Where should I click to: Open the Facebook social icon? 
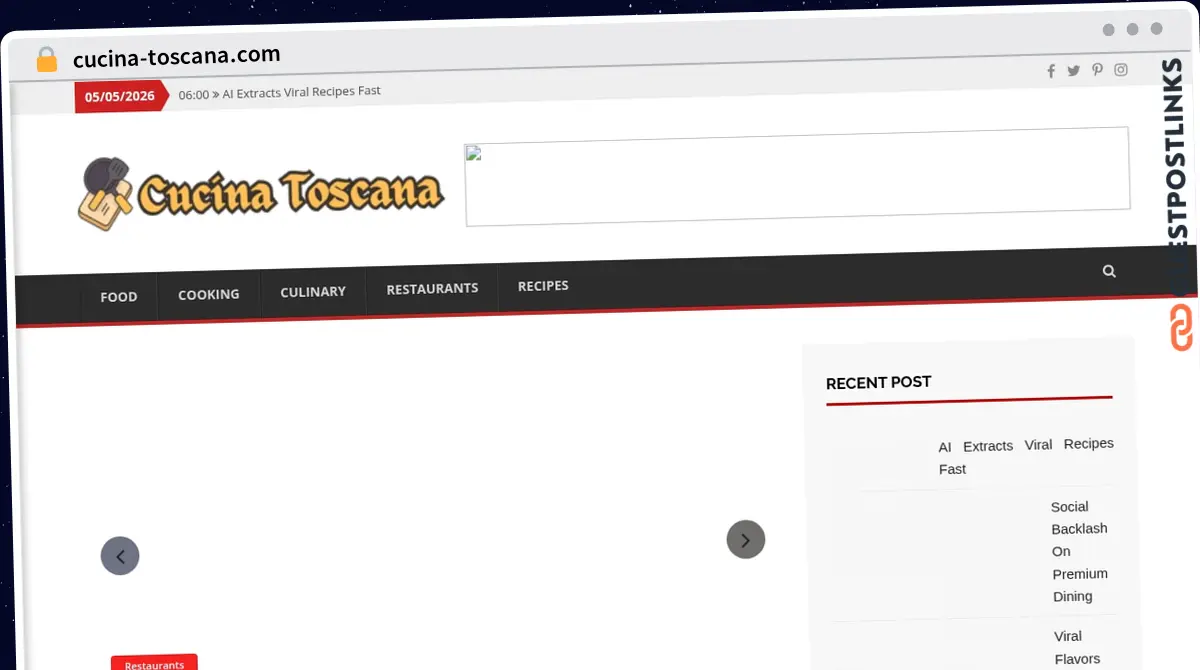pos(1051,71)
